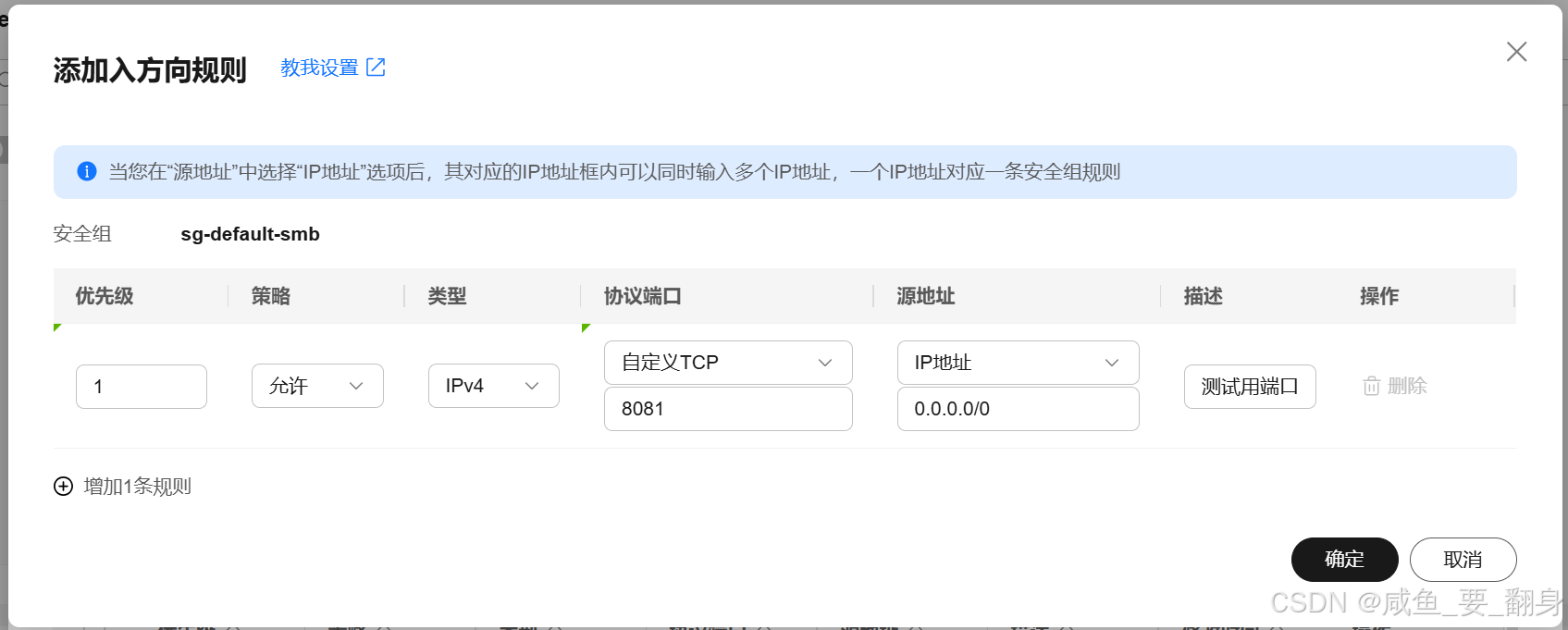Click the external link icon beside 教我设置
The height and width of the screenshot is (630, 1568).
[x=376, y=68]
